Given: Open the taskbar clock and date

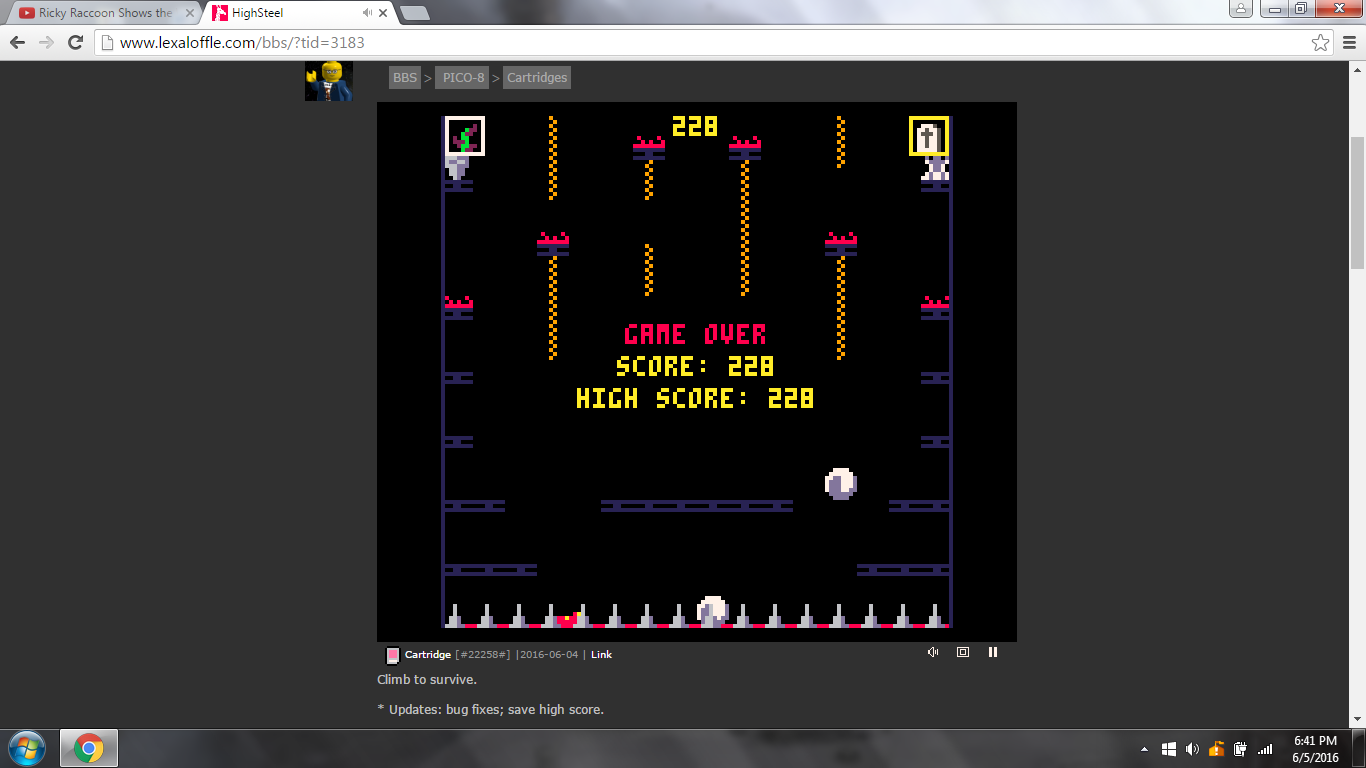Looking at the screenshot, I should click(x=1315, y=749).
